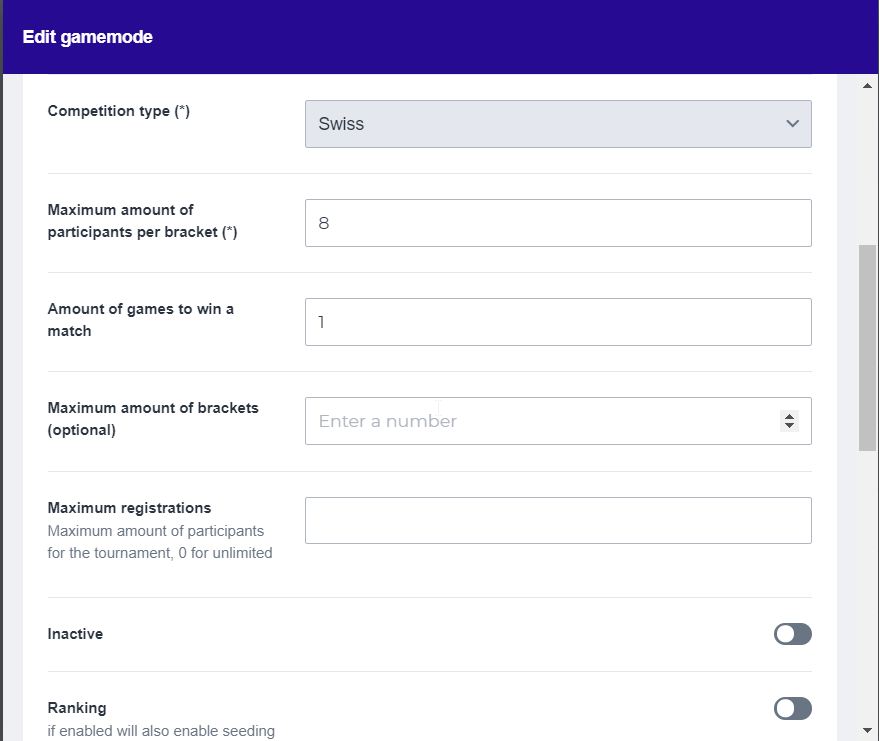
Task: Click the Maximum amount of brackets number field
Action: (x=540, y=421)
